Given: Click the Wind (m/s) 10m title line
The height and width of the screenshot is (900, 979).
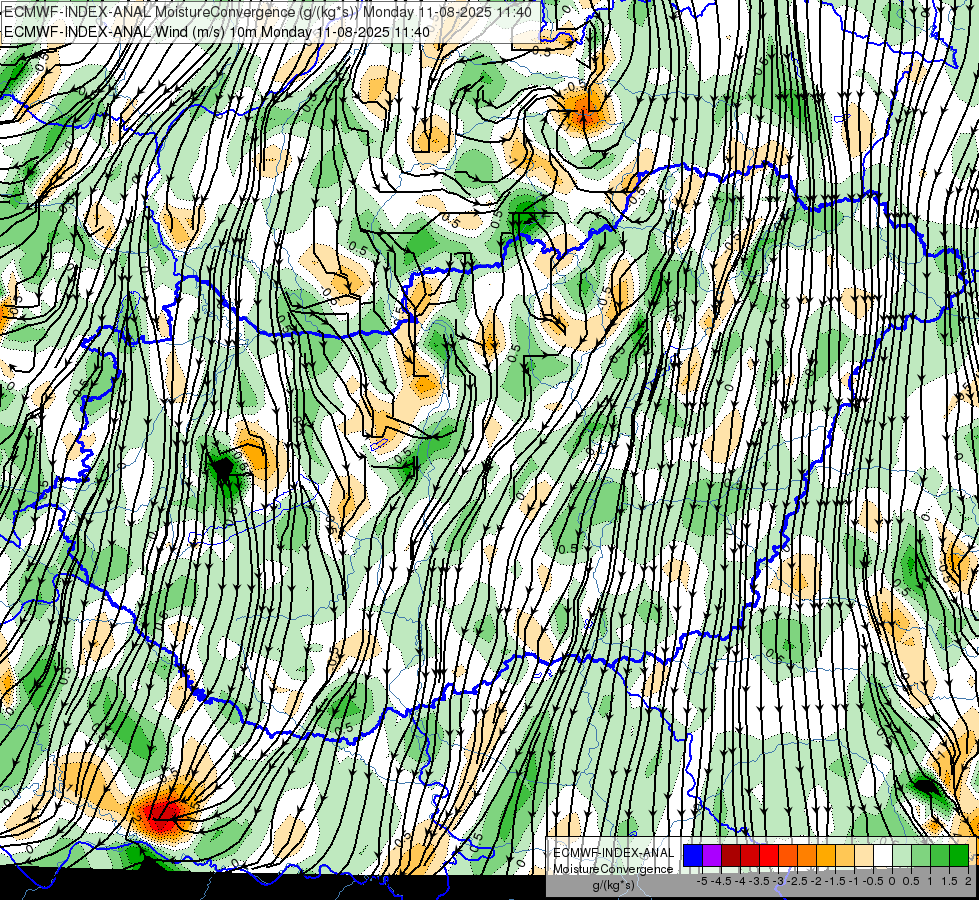Looking at the screenshot, I should 217,32.
